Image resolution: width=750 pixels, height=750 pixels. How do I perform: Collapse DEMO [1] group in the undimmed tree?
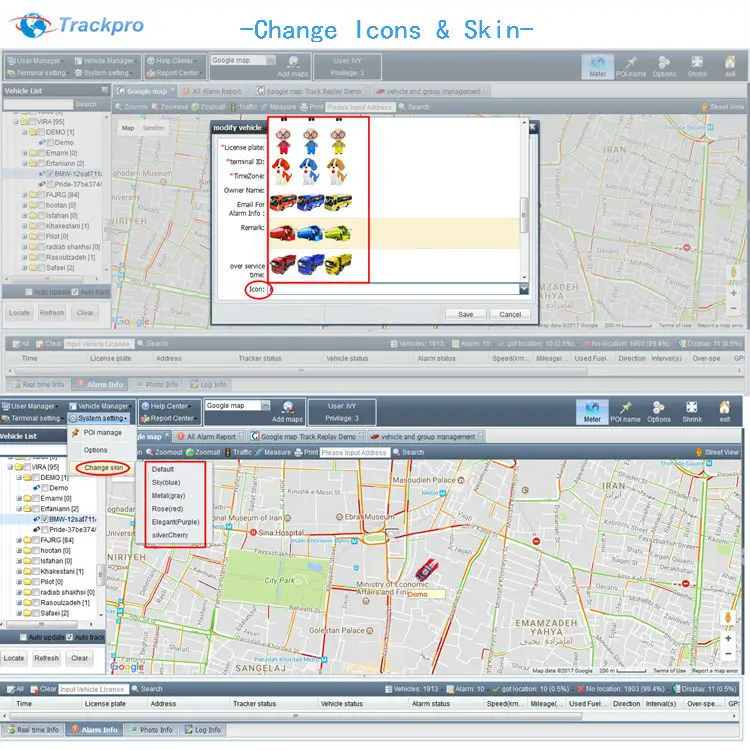pos(19,477)
